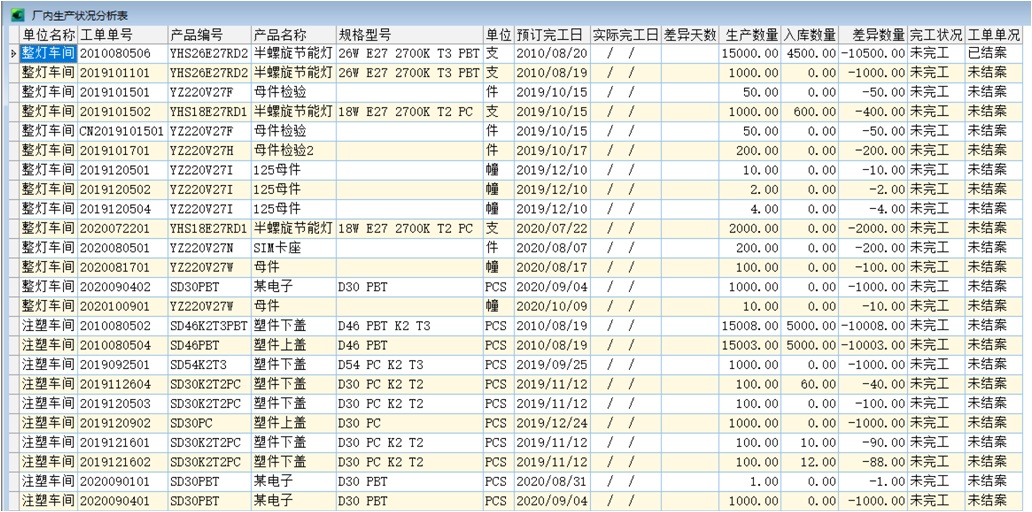
Task: Click the 已结案 status cell
Action: pos(993,53)
